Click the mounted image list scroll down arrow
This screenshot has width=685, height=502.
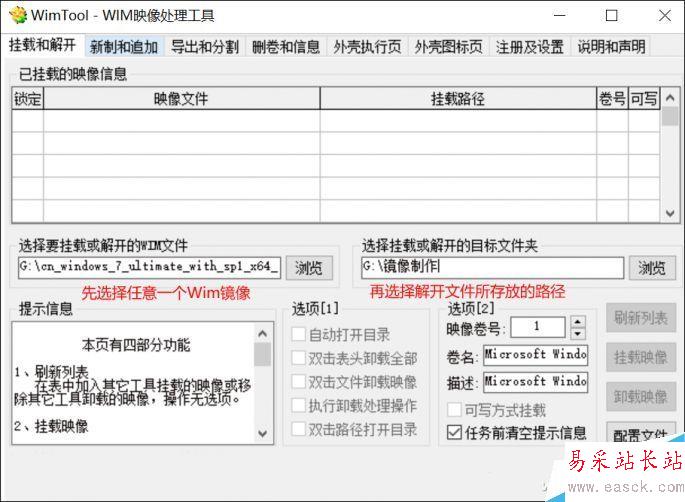point(670,213)
